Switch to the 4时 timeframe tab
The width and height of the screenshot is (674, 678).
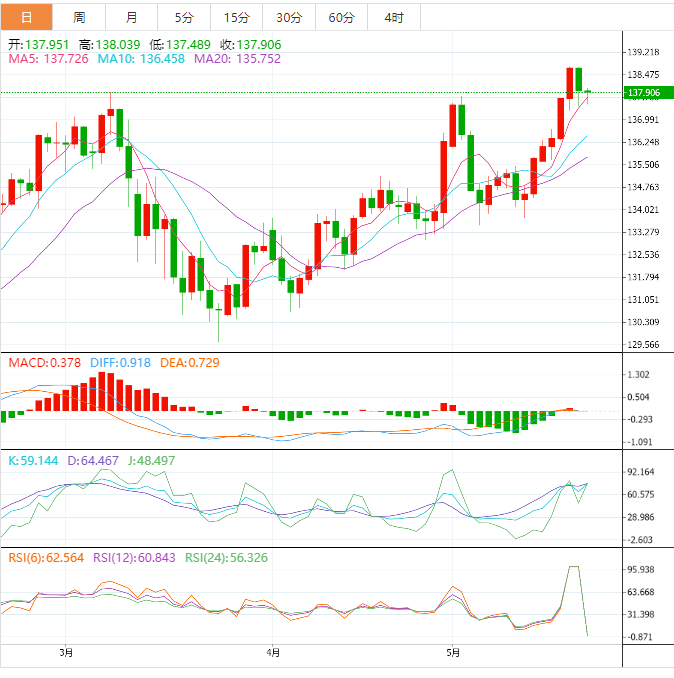point(394,17)
